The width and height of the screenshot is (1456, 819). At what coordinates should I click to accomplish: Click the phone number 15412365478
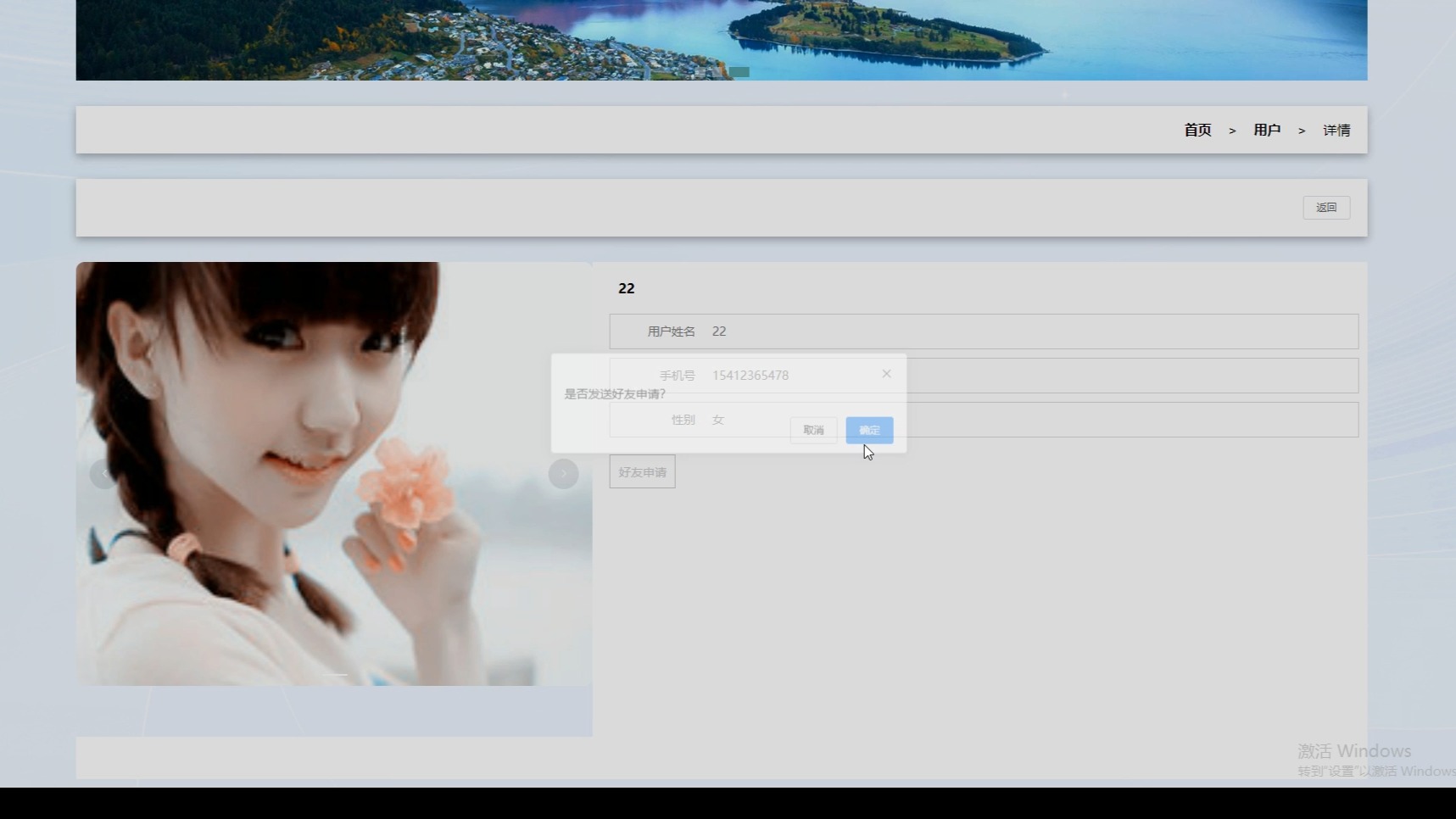[x=750, y=376]
